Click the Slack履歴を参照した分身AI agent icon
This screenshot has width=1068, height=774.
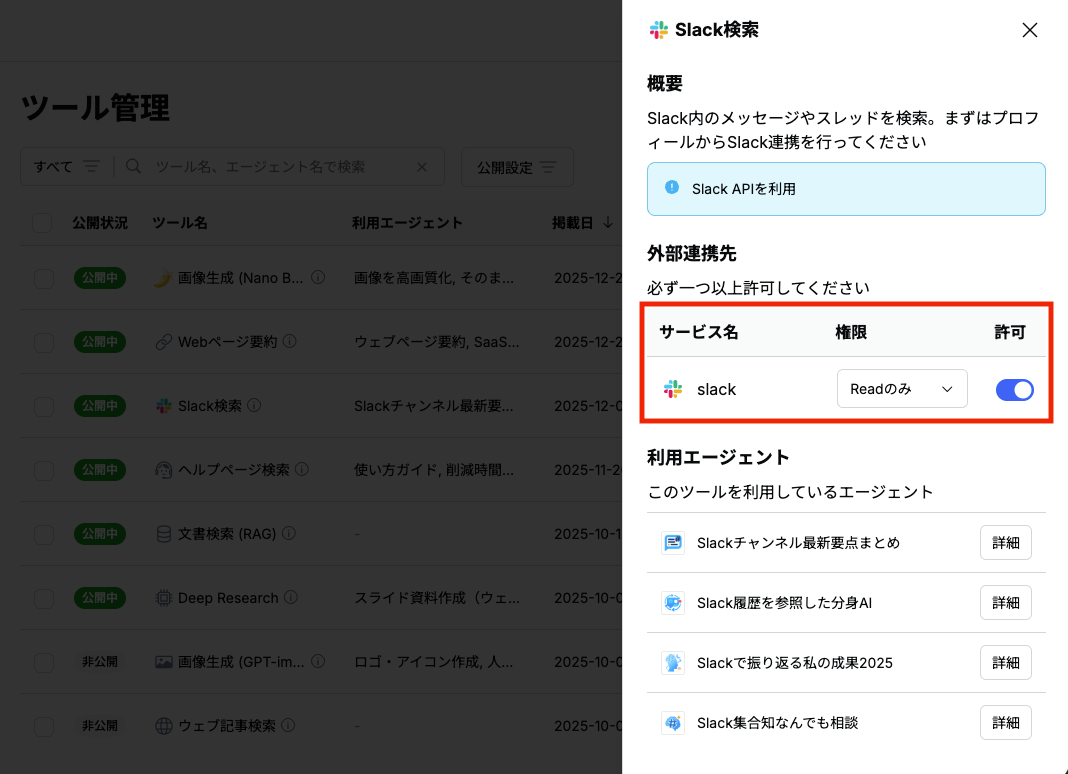point(673,603)
